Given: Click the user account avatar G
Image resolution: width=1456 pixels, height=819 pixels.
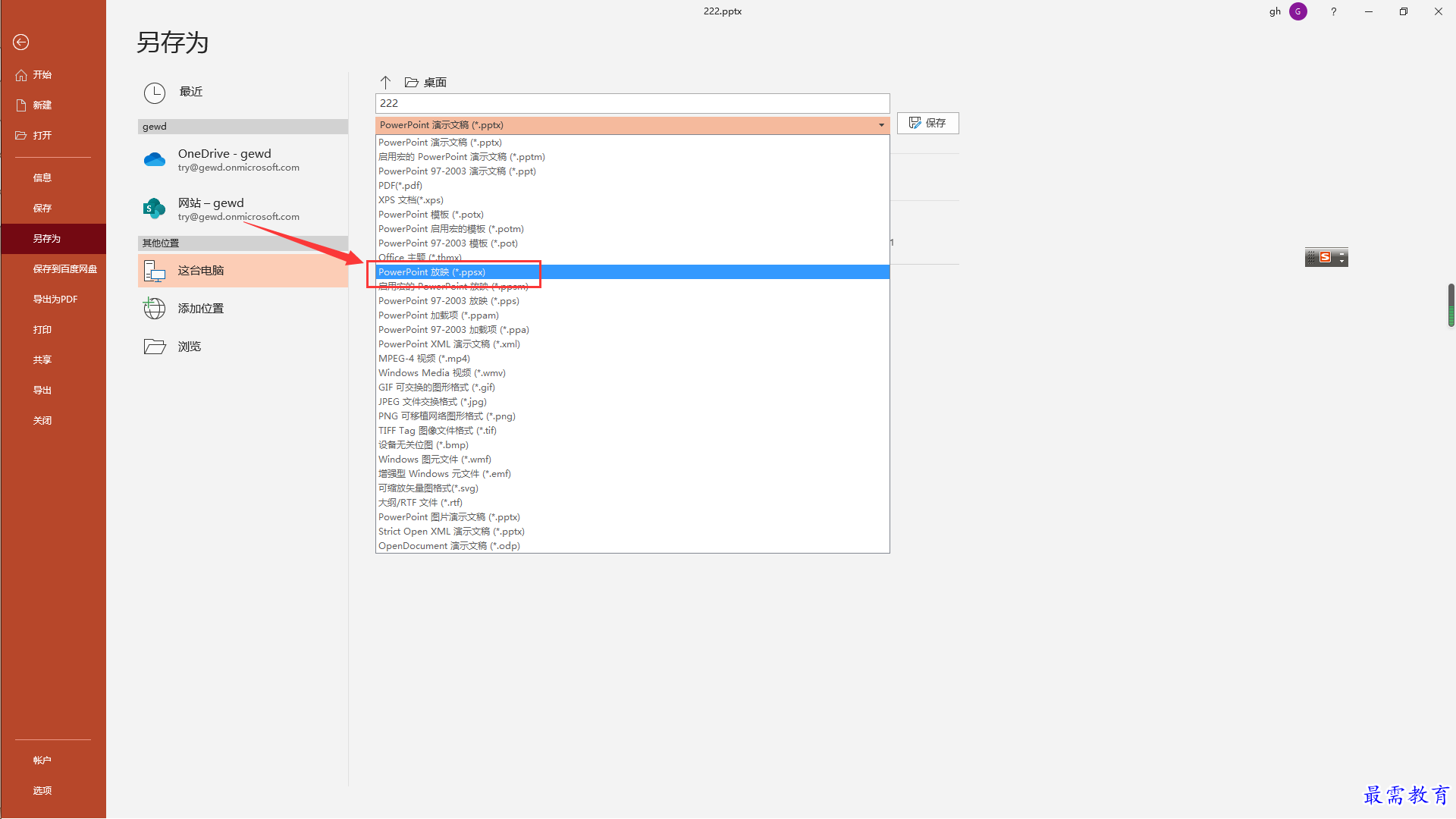Looking at the screenshot, I should (1298, 11).
